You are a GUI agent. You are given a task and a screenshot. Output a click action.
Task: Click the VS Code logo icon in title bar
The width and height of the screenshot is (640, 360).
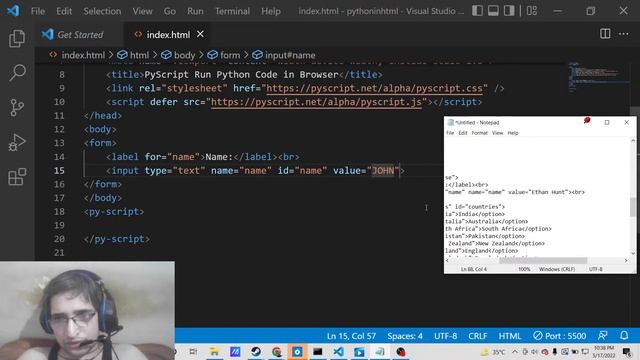coord(13,11)
